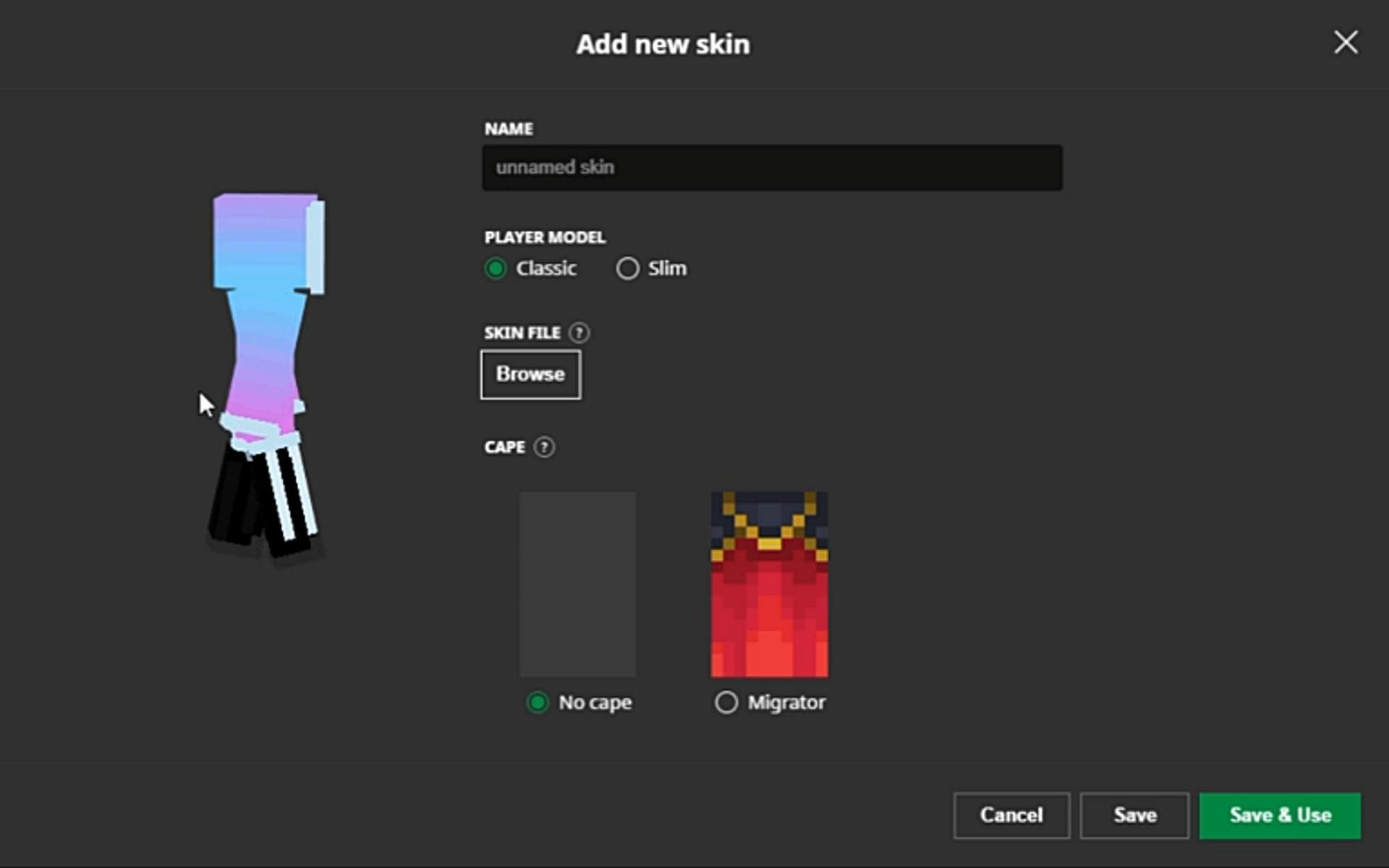Click the Cancel button
The width and height of the screenshot is (1389, 868).
(x=1011, y=815)
